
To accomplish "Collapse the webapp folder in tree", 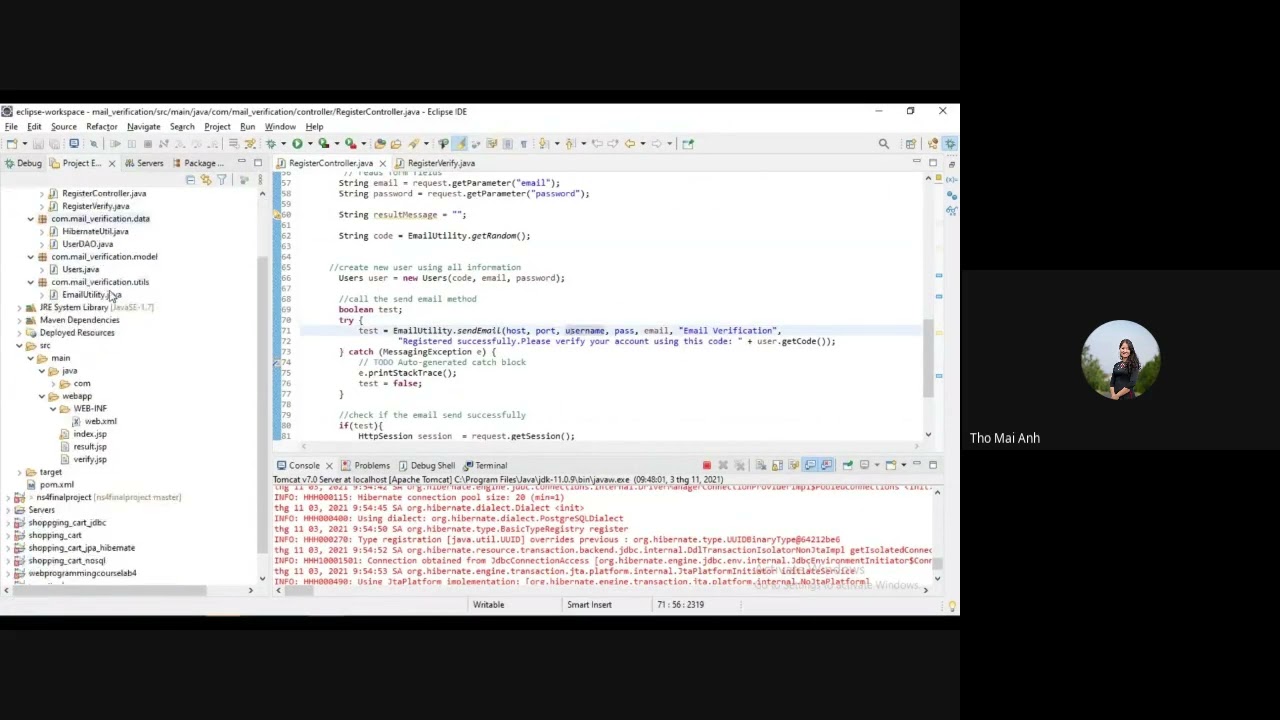I will (x=42, y=396).
